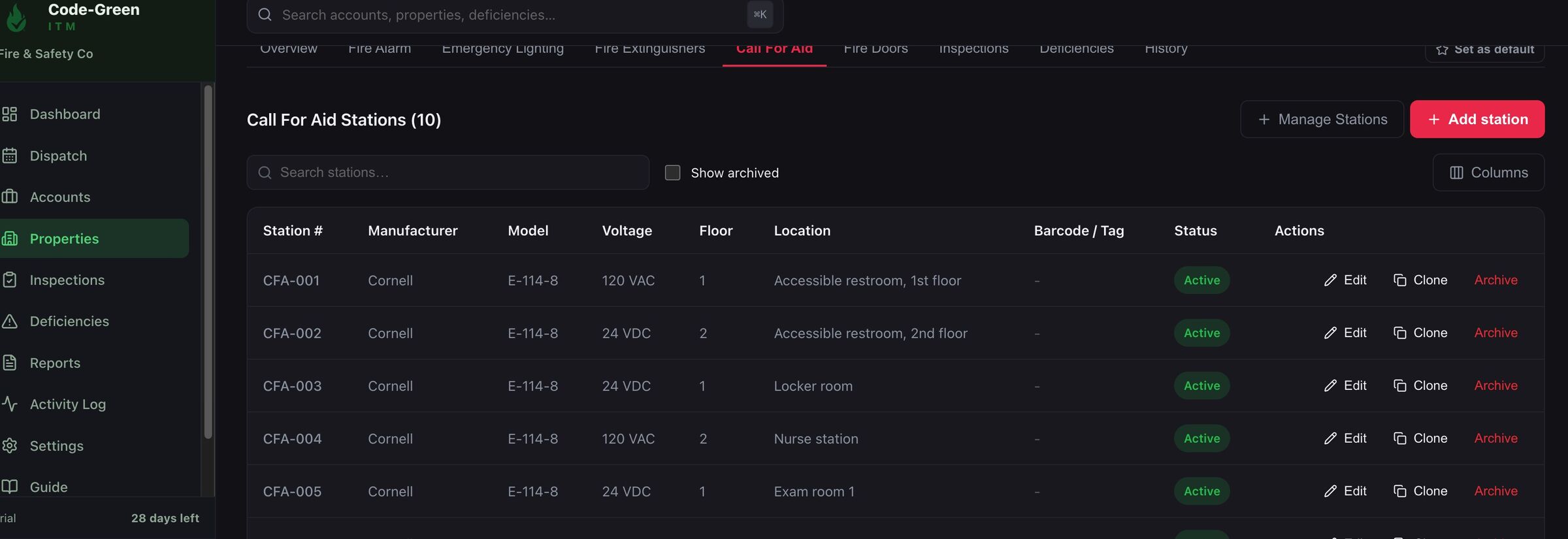Click the Set as default star
This screenshot has width=1568, height=539.
[x=1442, y=50]
